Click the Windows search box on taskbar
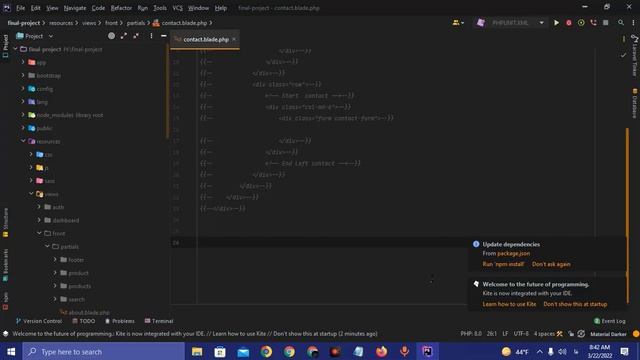This screenshot has width=640, height=360. pos(104,351)
